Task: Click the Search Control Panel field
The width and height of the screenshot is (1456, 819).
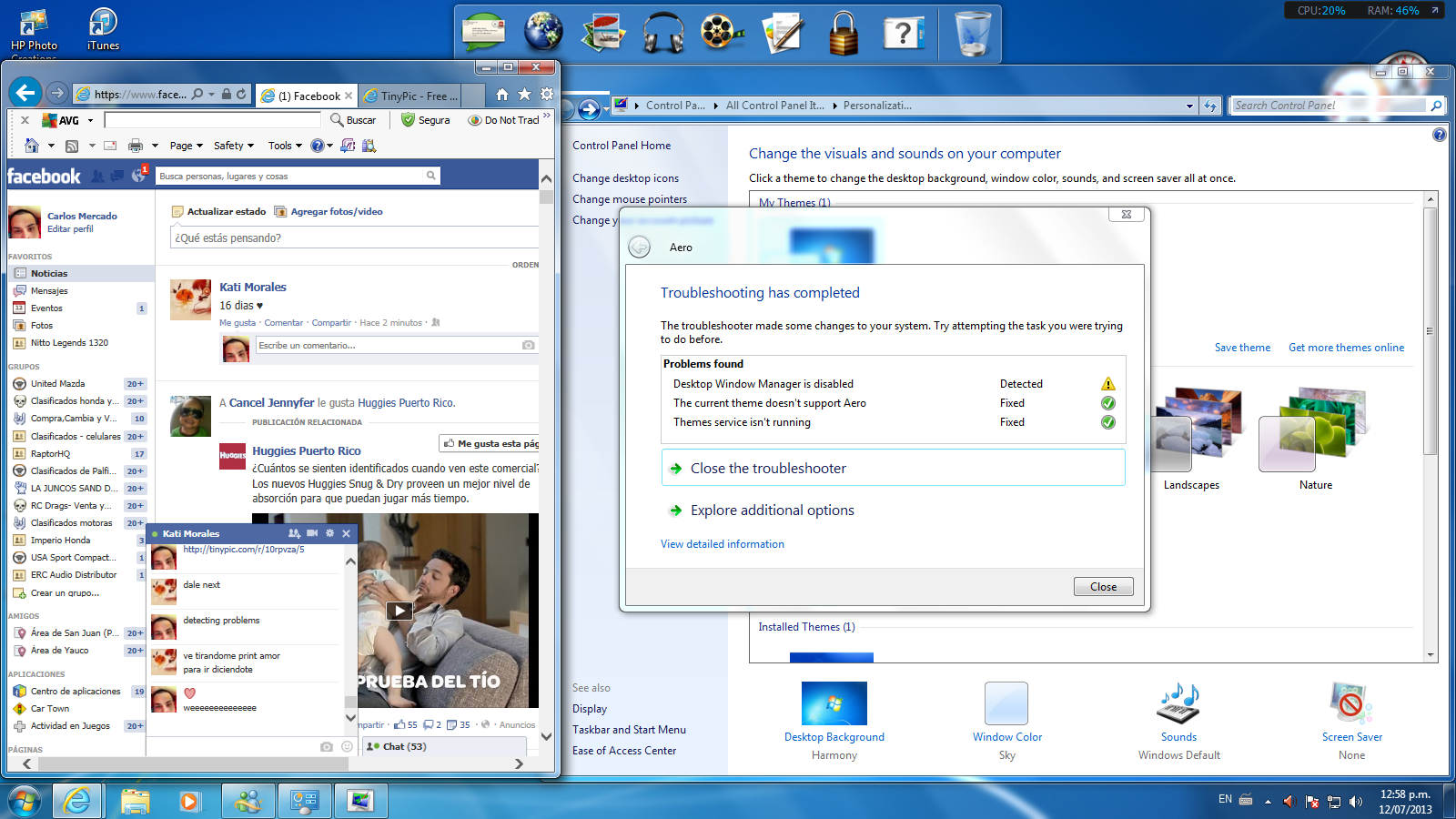Action: (1330, 106)
